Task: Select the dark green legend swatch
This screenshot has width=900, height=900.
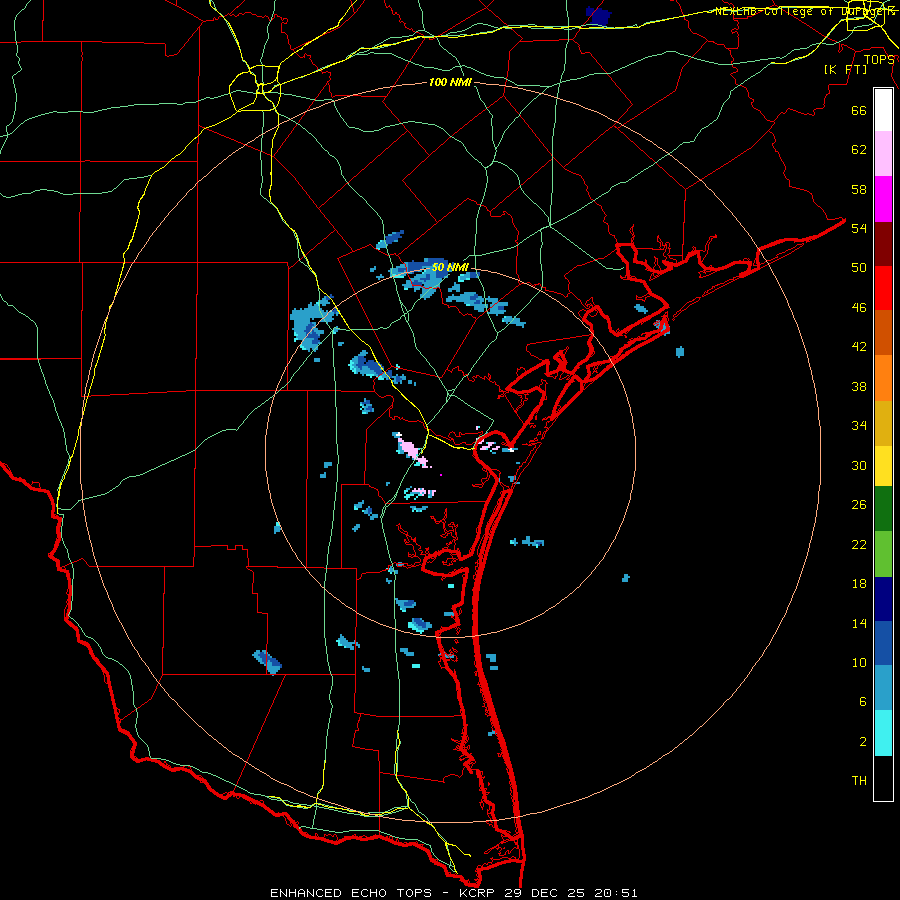Action: [x=883, y=509]
